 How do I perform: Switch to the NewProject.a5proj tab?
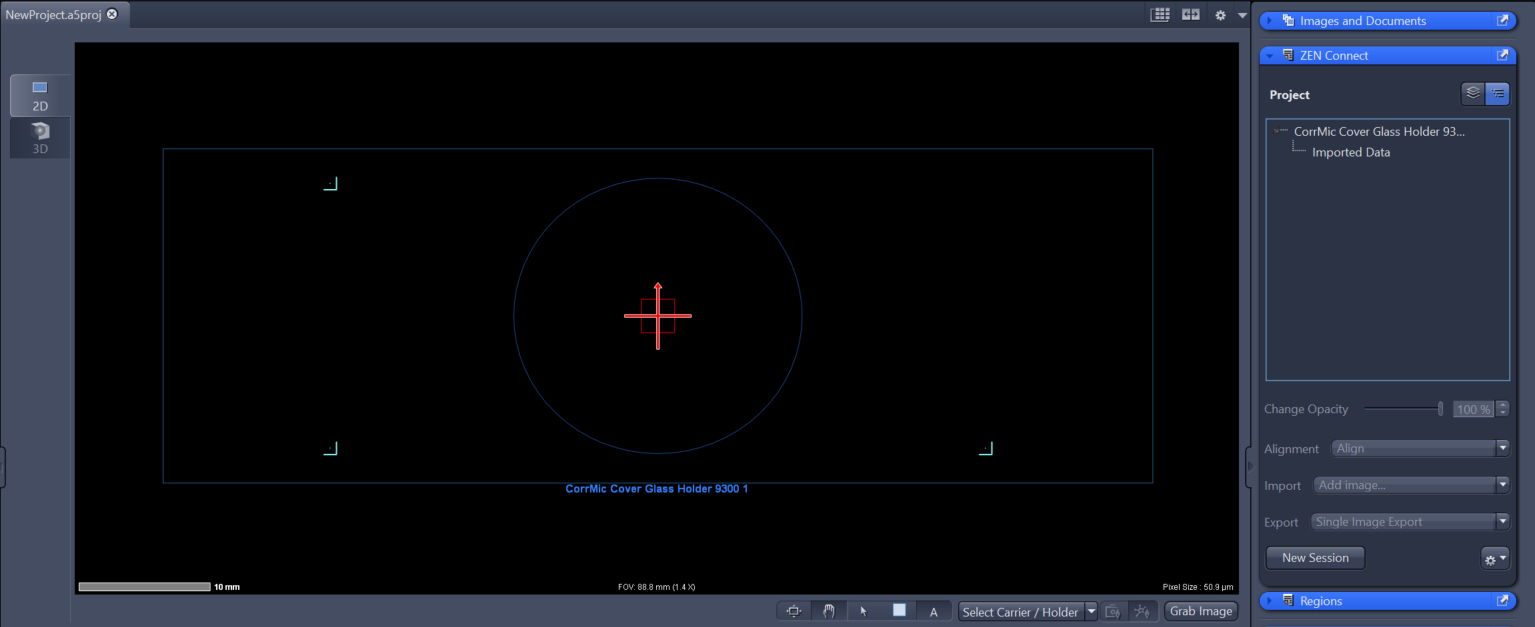click(x=55, y=14)
